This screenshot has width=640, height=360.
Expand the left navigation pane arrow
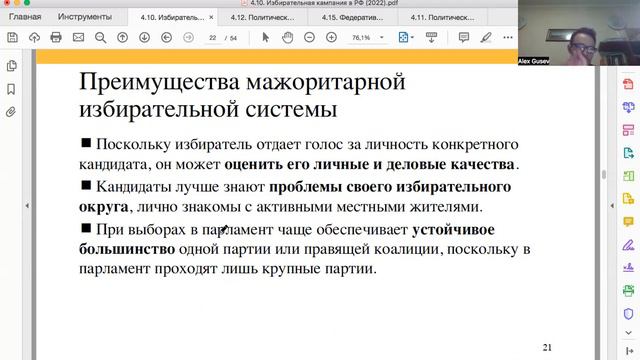point(27,205)
